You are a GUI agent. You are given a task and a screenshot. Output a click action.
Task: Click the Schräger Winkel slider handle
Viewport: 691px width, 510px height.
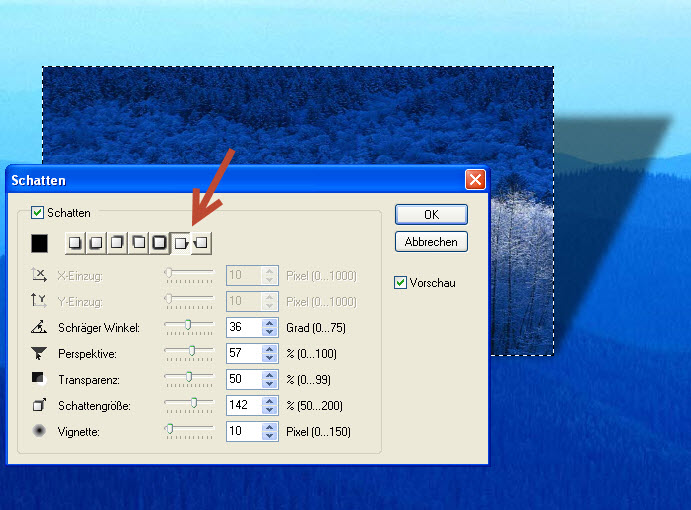pos(188,325)
